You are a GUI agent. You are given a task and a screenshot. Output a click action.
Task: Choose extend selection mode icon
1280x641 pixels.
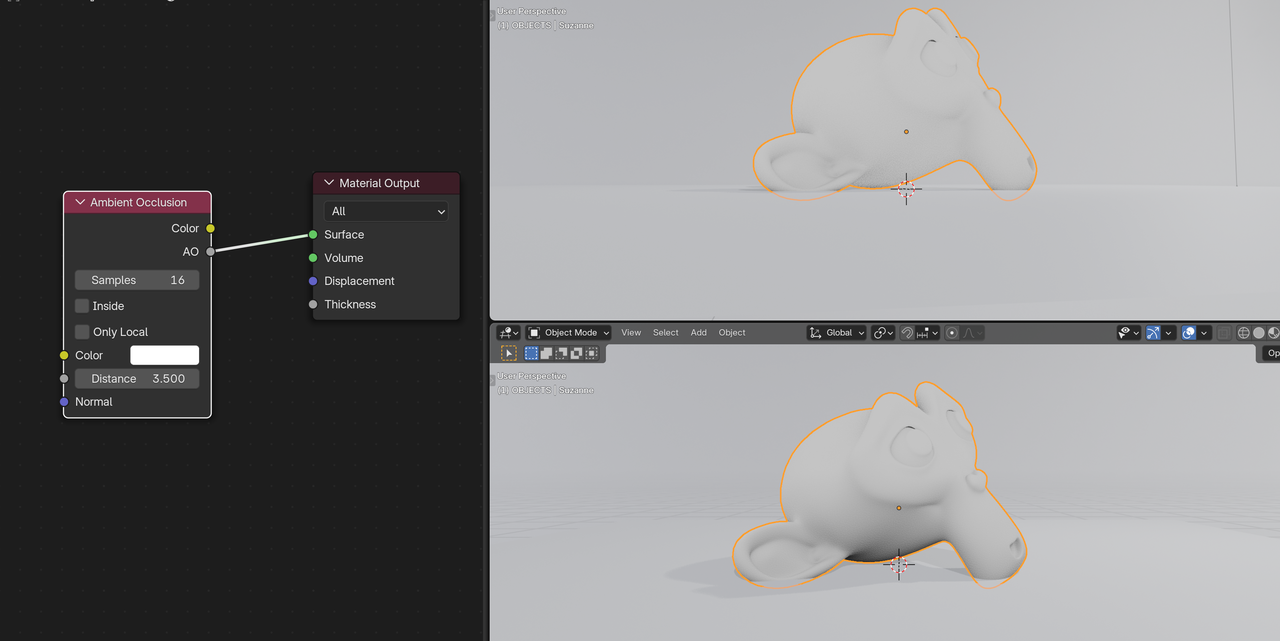pos(546,353)
